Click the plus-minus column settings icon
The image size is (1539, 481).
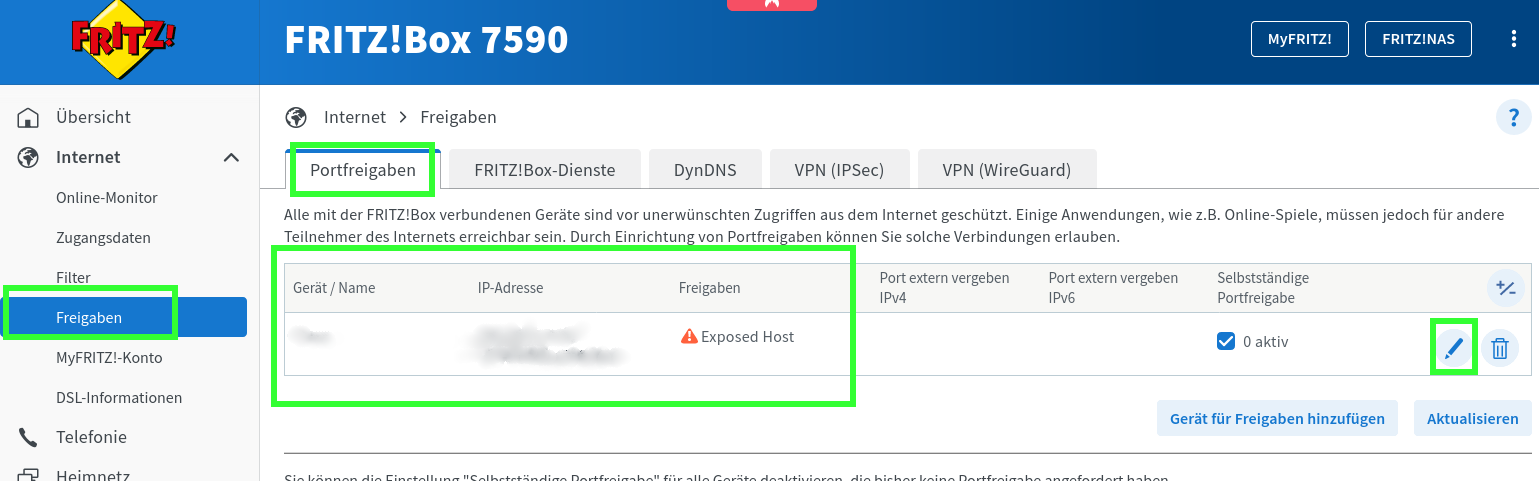coord(1505,289)
